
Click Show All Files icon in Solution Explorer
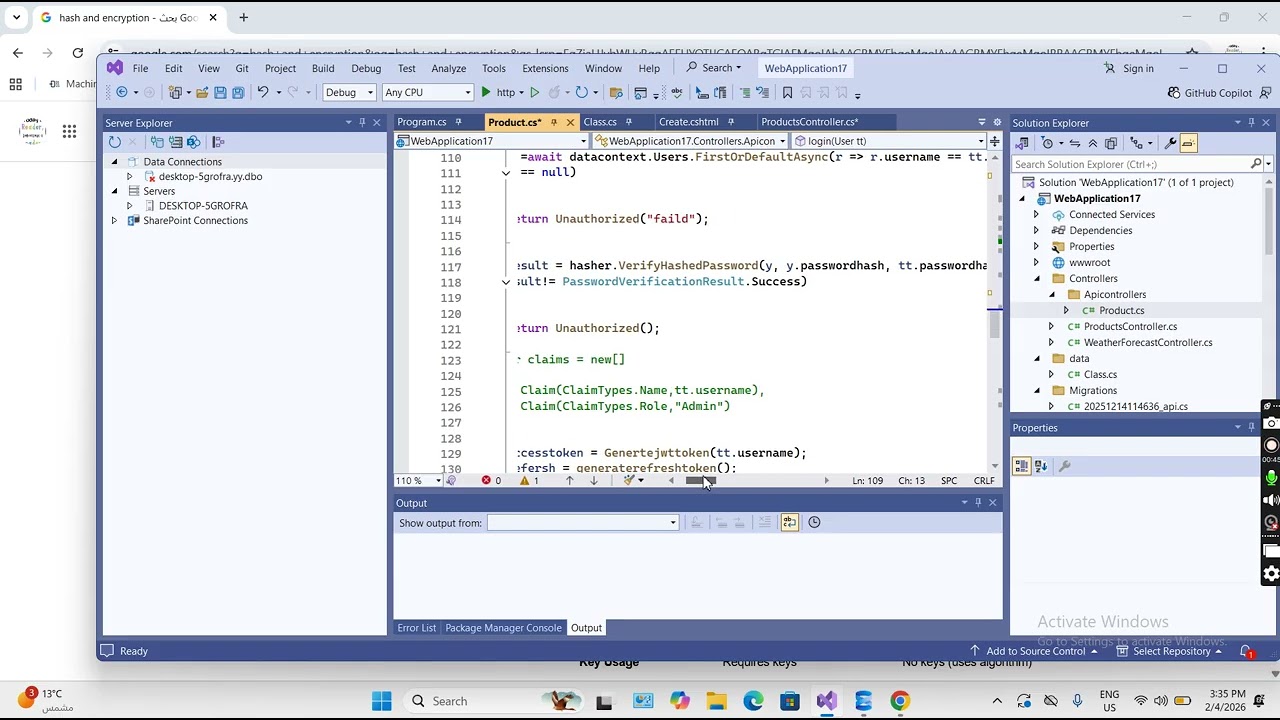(x=1111, y=143)
